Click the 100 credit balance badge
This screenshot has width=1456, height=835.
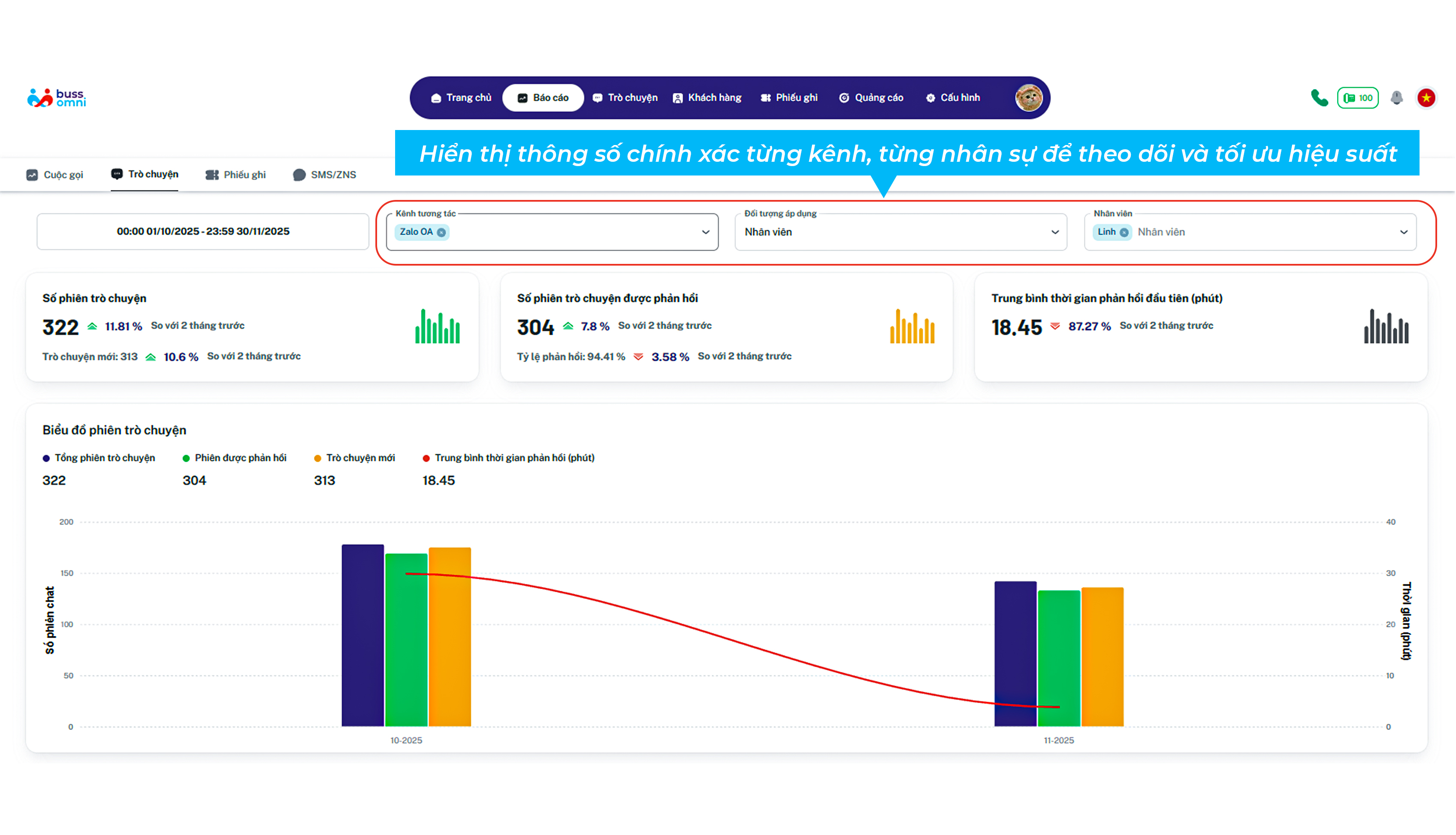point(1357,98)
